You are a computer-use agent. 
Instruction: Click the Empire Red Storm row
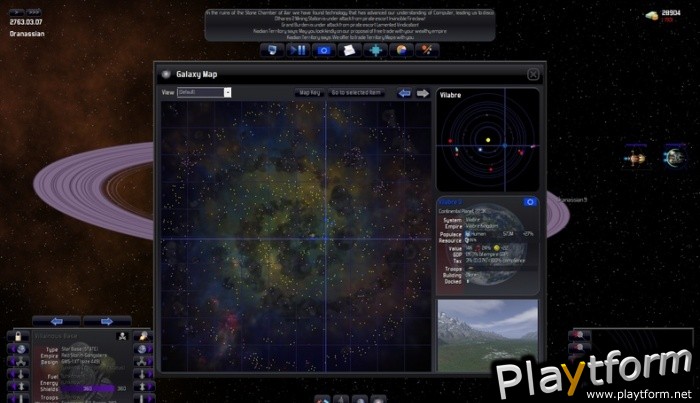point(74,356)
